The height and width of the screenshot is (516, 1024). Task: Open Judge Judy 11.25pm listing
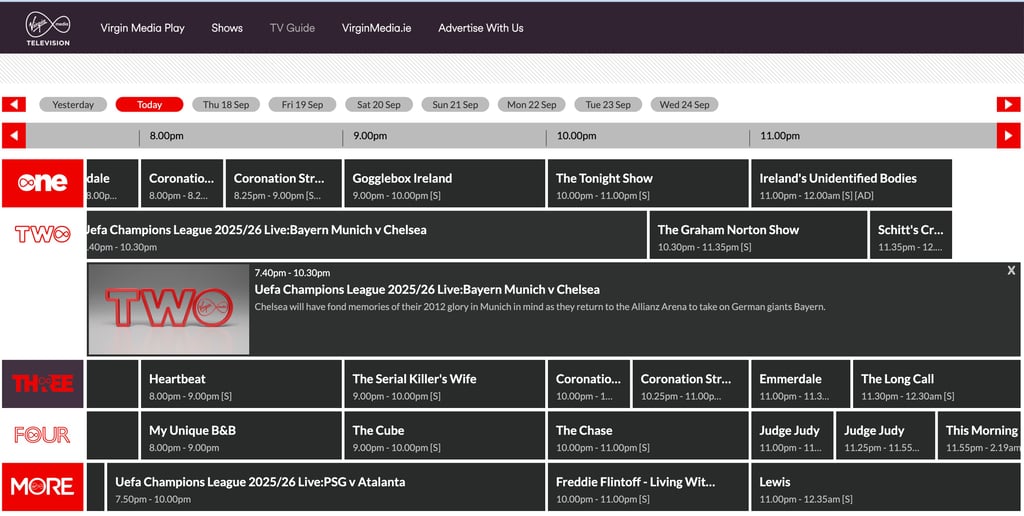click(886, 435)
